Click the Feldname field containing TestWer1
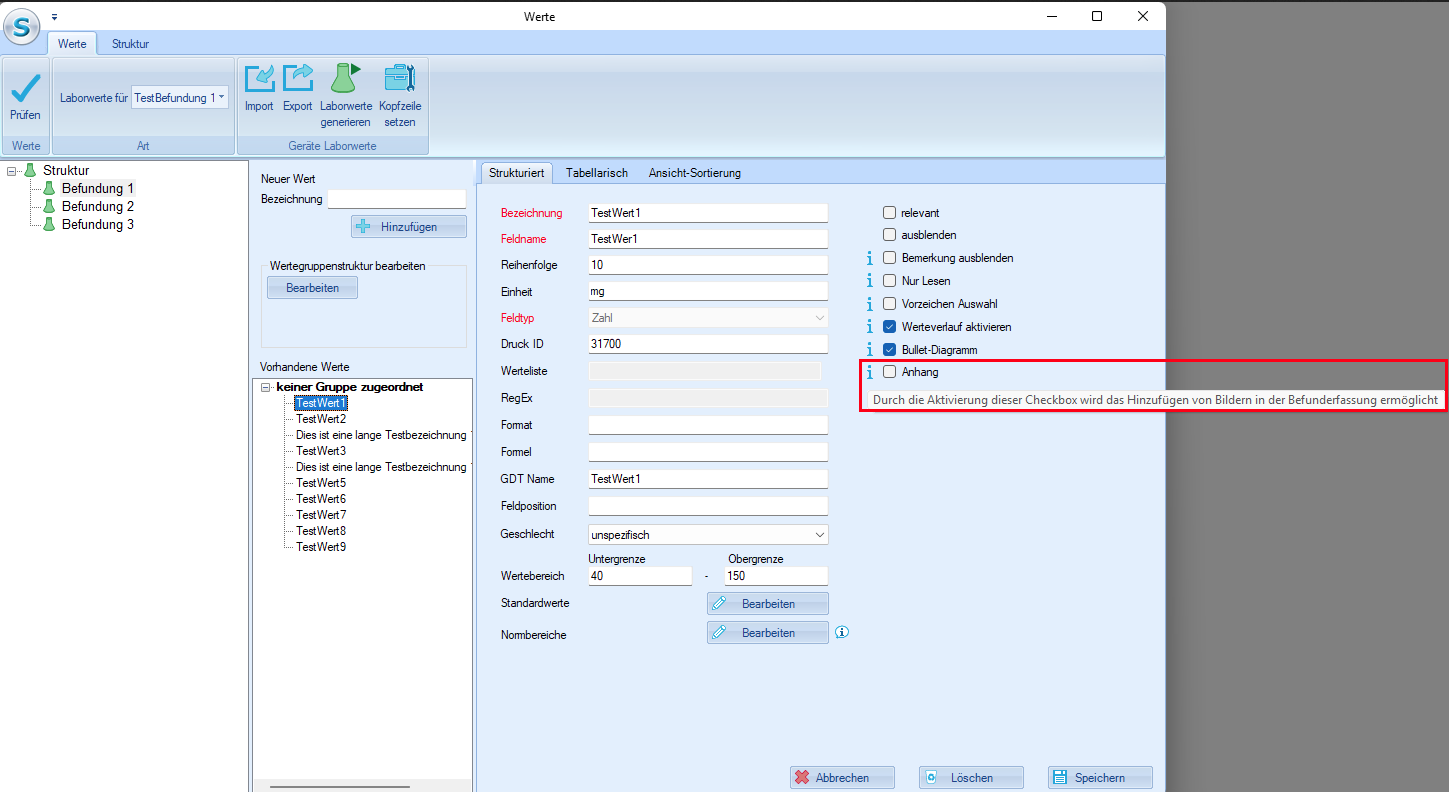 [x=708, y=239]
